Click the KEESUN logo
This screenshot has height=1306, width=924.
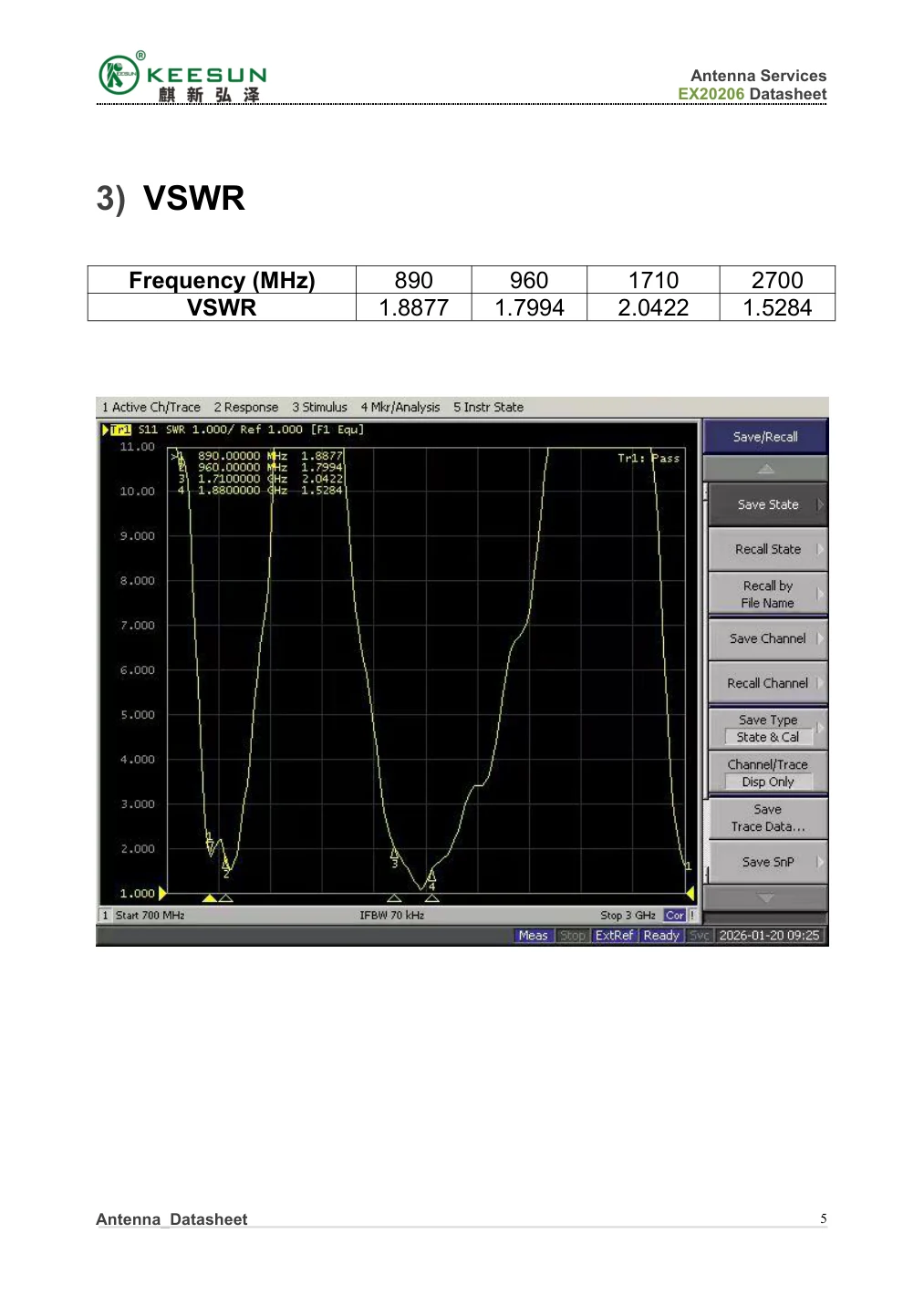point(182,77)
